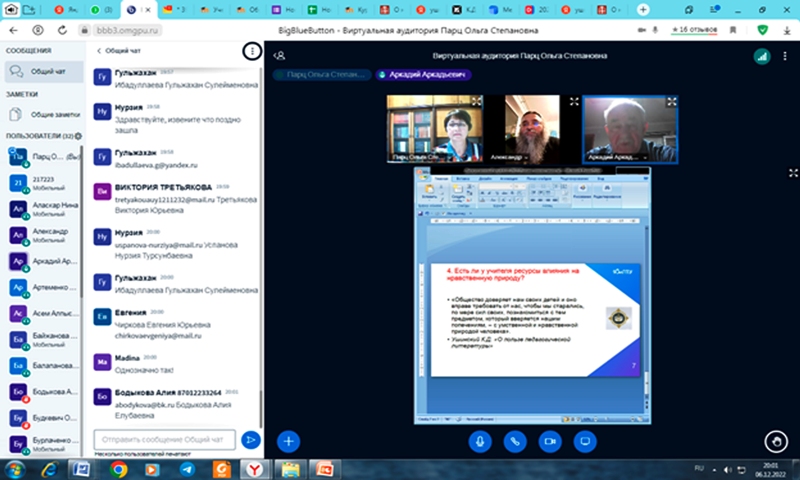Click the Парц Ольга Степан... talking indicator

pyautogui.click(x=322, y=74)
